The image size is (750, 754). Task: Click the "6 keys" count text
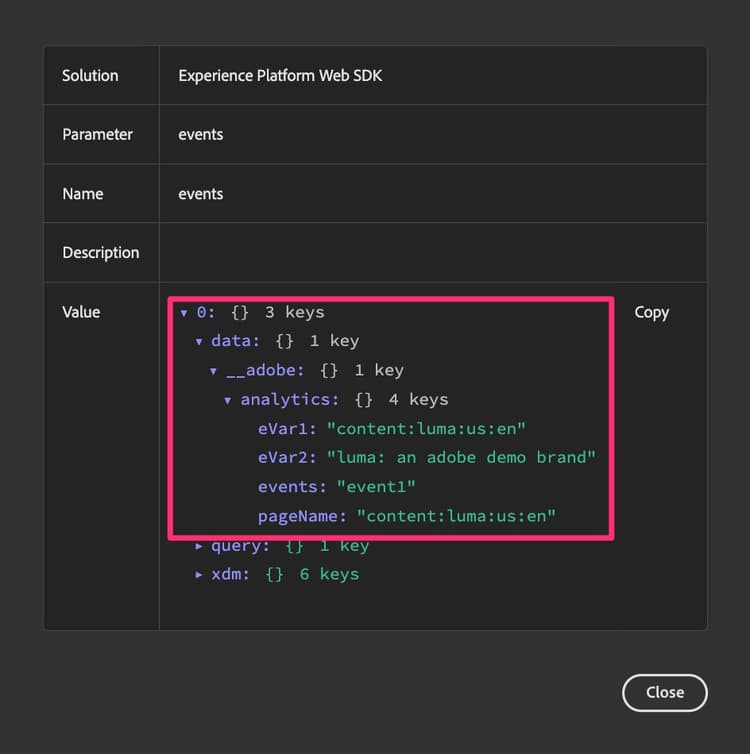(x=329, y=574)
